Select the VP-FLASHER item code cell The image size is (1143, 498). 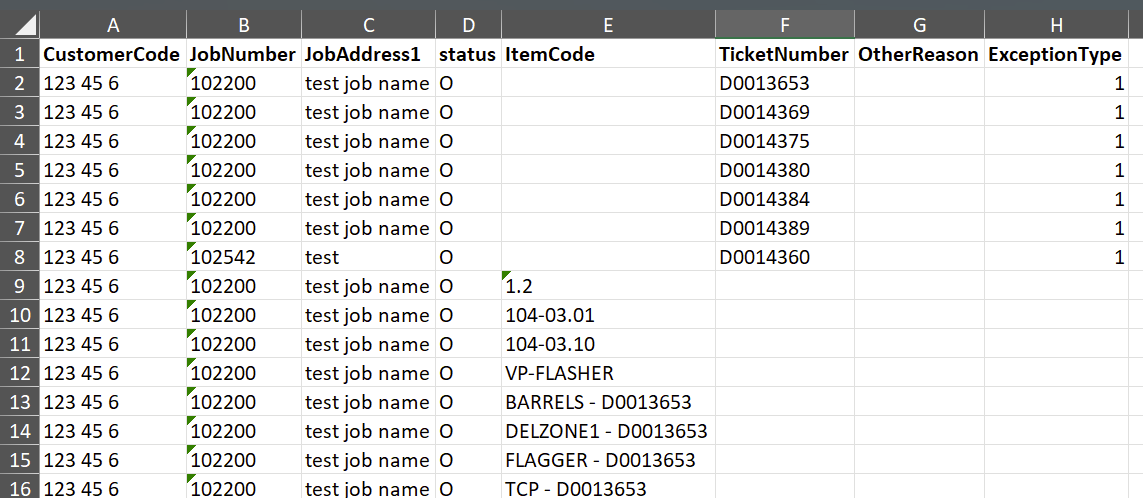(608, 373)
